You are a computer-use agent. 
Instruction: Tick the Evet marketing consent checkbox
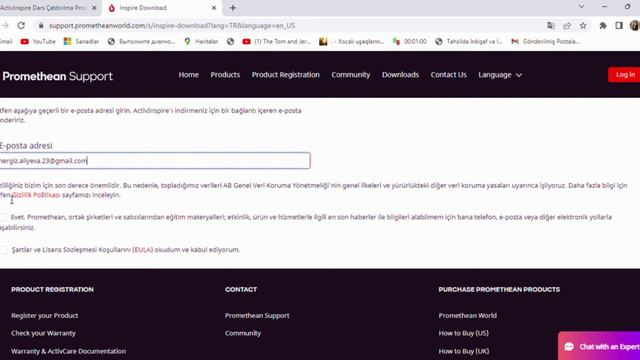pyautogui.click(x=3, y=217)
